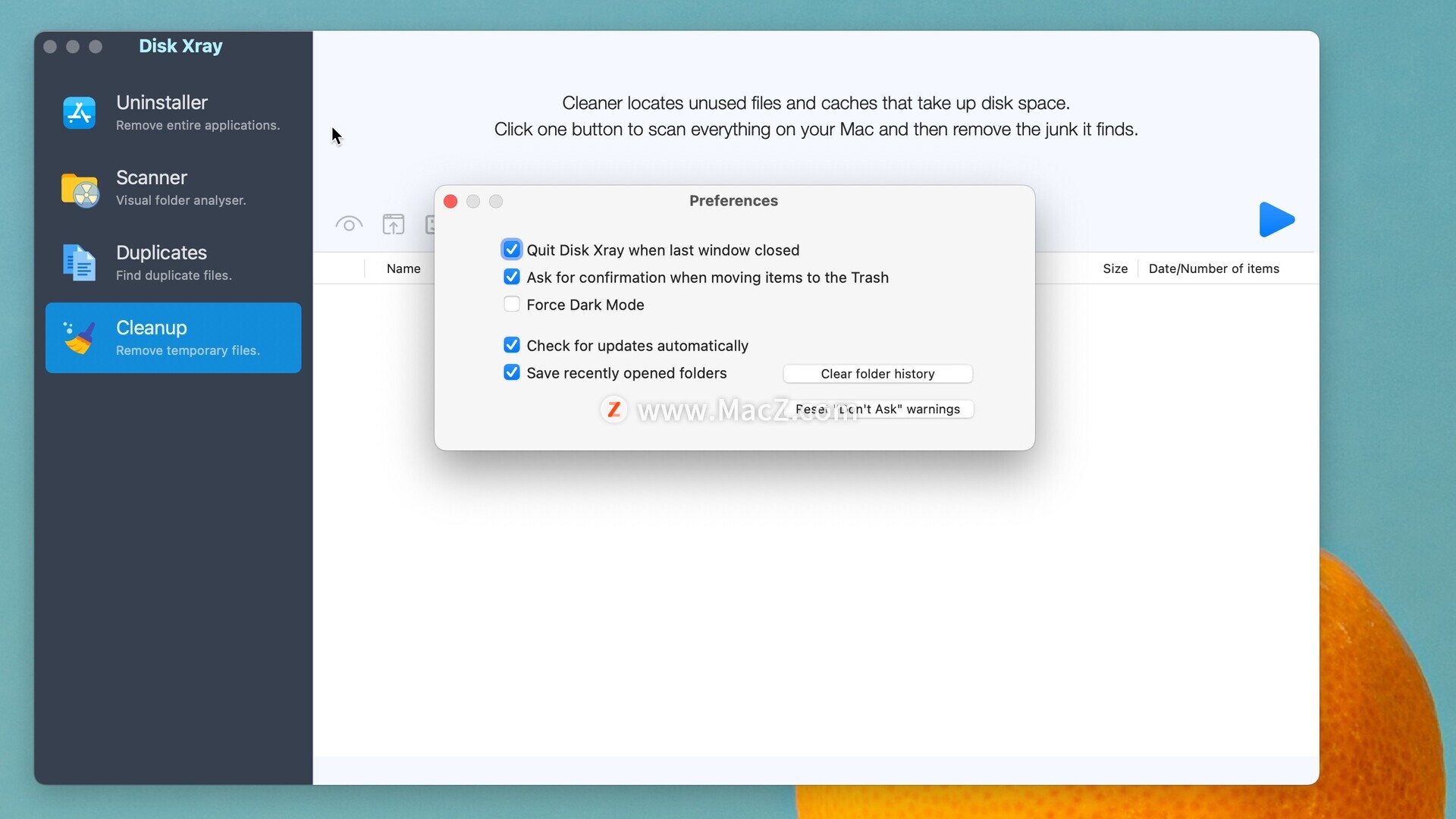Sort by Size column header
The width and height of the screenshot is (1456, 819).
pyautogui.click(x=1115, y=268)
